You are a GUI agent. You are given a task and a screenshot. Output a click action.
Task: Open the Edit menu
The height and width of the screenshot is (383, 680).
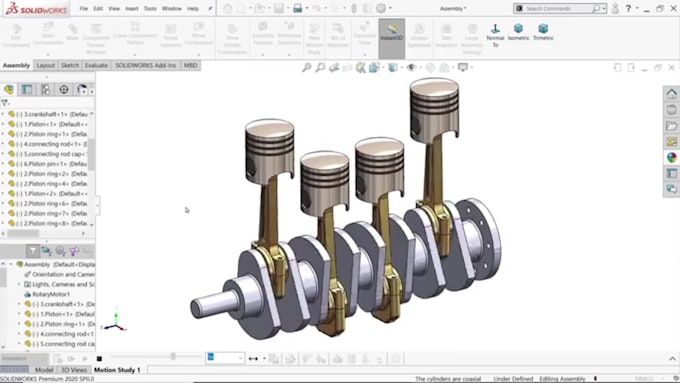tap(98, 8)
